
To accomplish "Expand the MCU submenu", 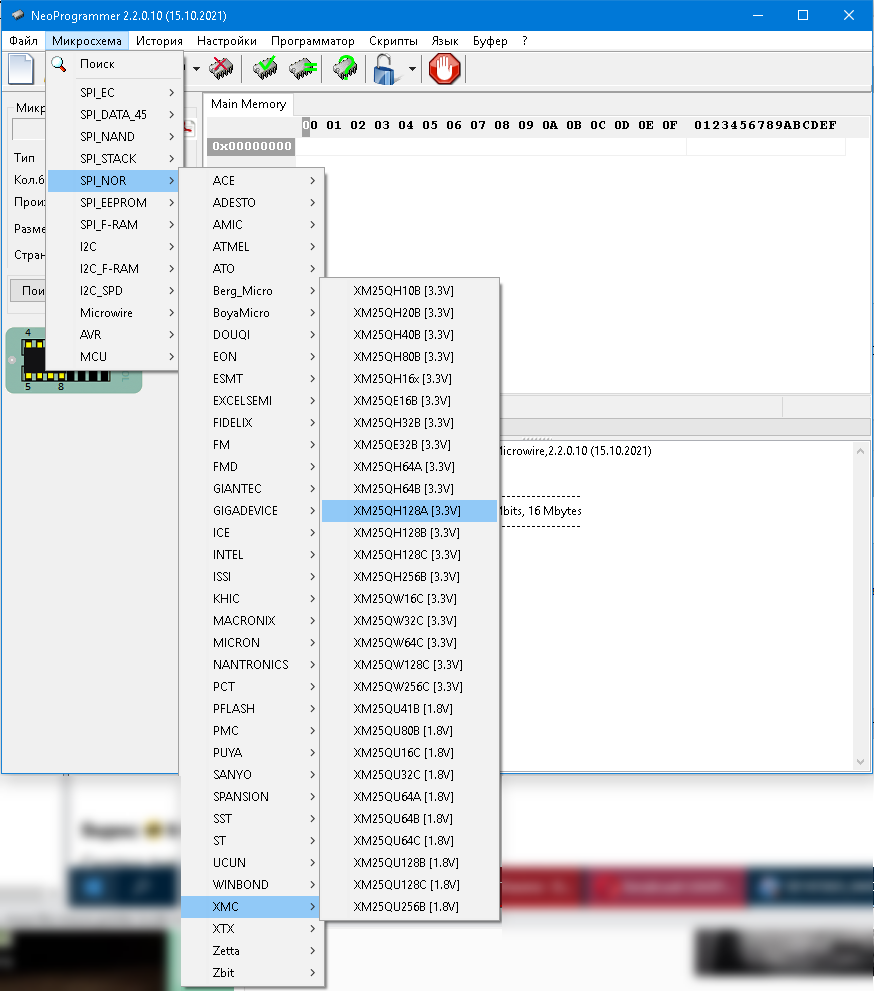I will pos(115,357).
